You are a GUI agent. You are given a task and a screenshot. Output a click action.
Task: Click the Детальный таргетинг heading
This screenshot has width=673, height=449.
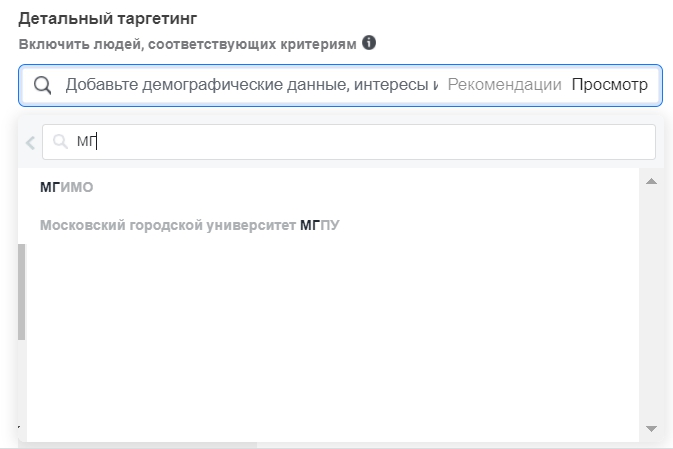click(x=108, y=18)
